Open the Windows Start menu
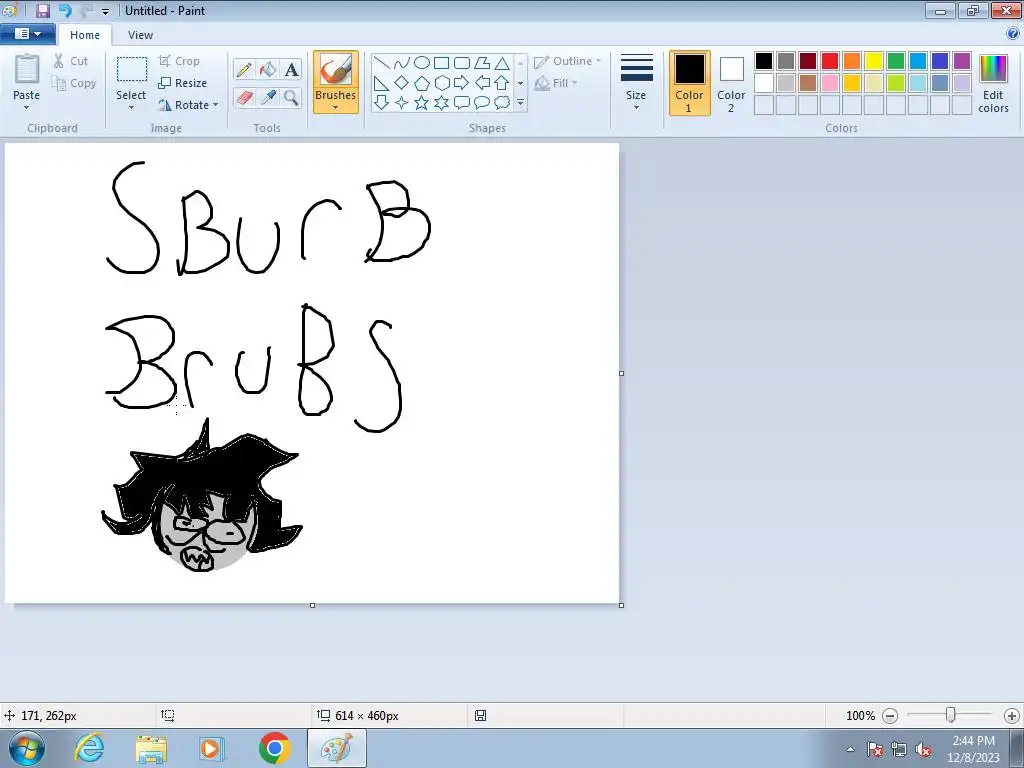Image resolution: width=1024 pixels, height=768 pixels. [x=26, y=748]
